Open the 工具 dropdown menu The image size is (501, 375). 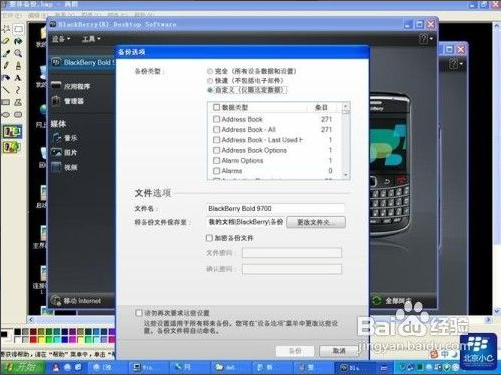tap(91, 39)
